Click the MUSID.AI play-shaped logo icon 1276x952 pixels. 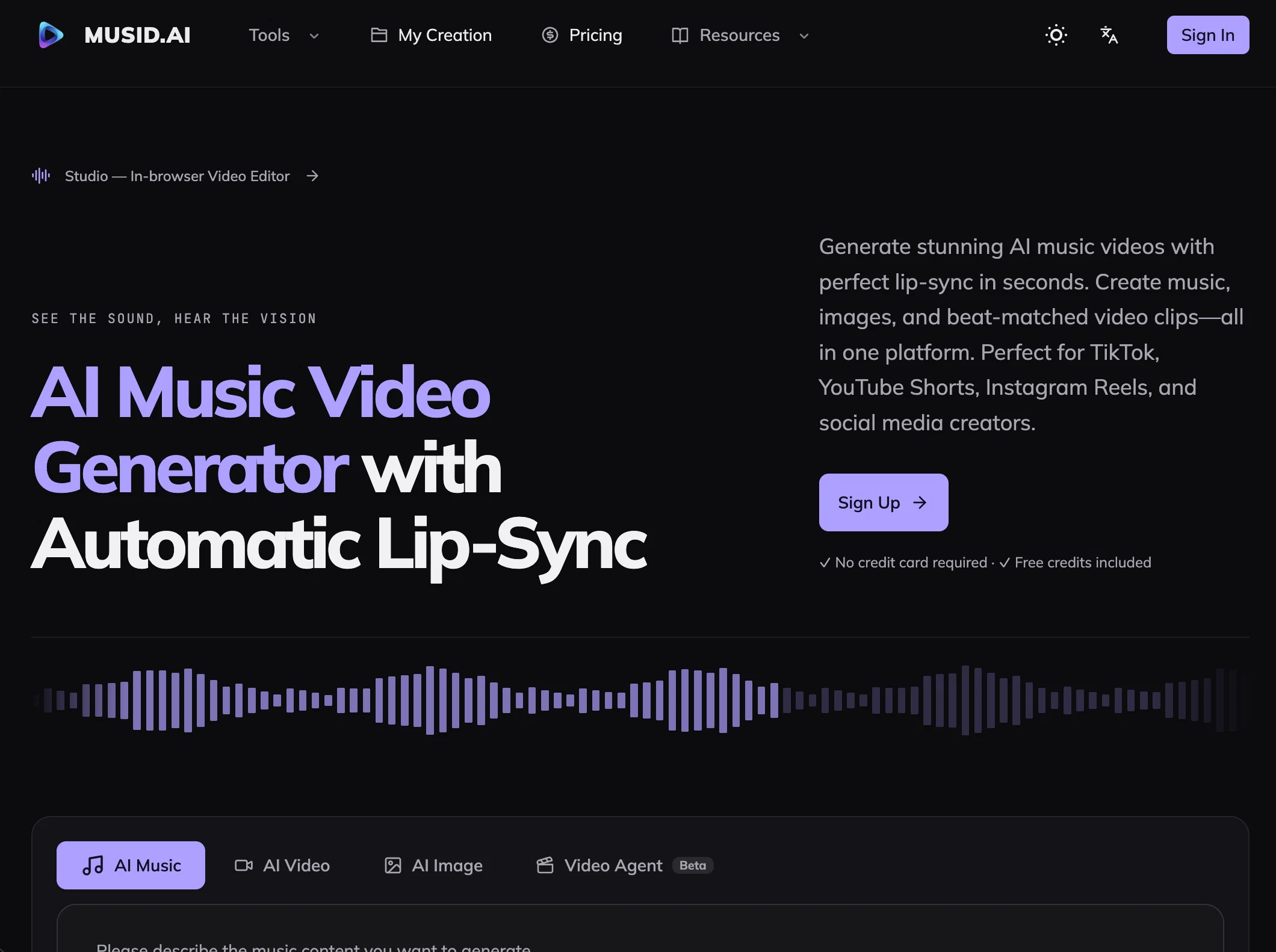click(51, 35)
